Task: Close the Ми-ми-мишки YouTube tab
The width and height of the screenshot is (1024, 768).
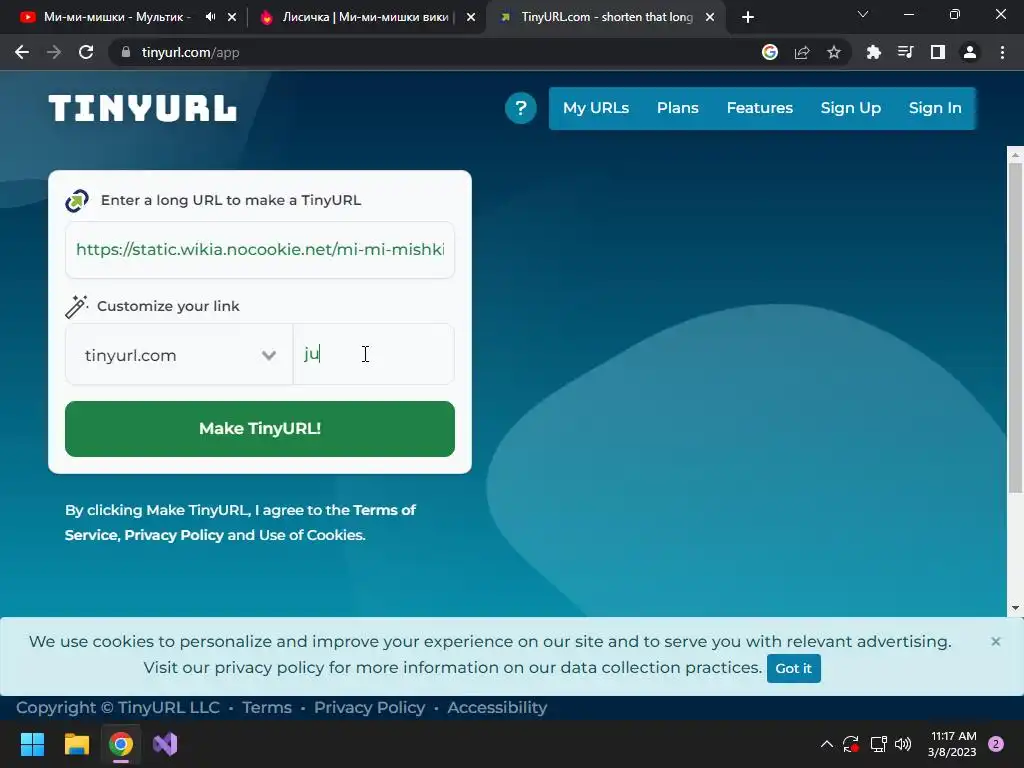Action: click(x=232, y=17)
